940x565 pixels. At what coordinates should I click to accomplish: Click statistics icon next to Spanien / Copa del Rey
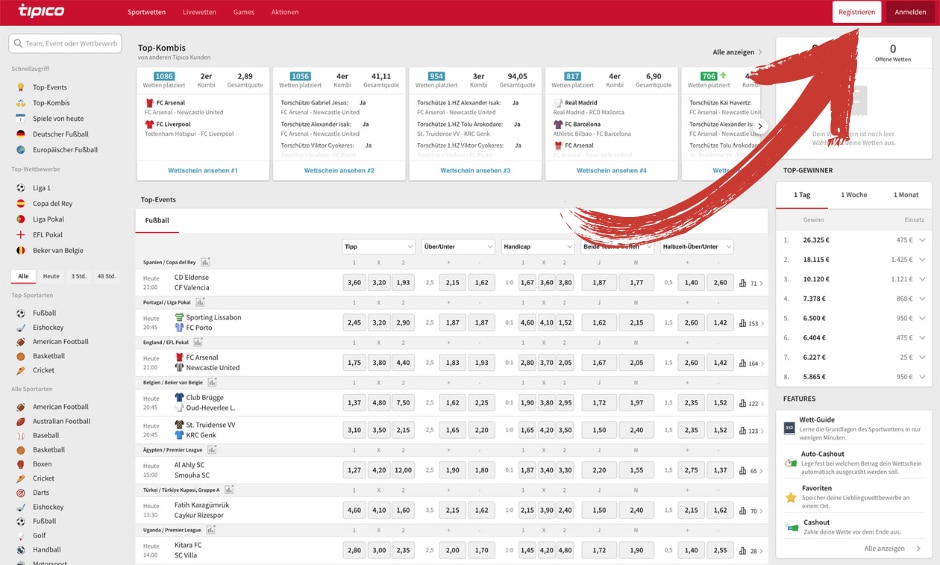(x=205, y=262)
